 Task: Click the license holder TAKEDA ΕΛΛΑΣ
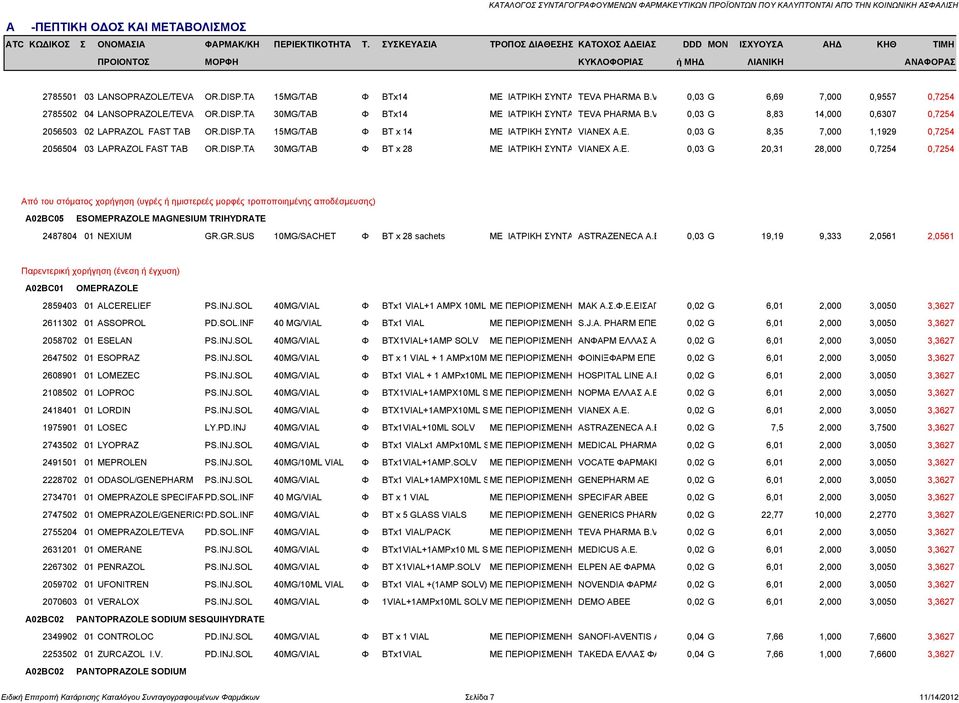617,654
